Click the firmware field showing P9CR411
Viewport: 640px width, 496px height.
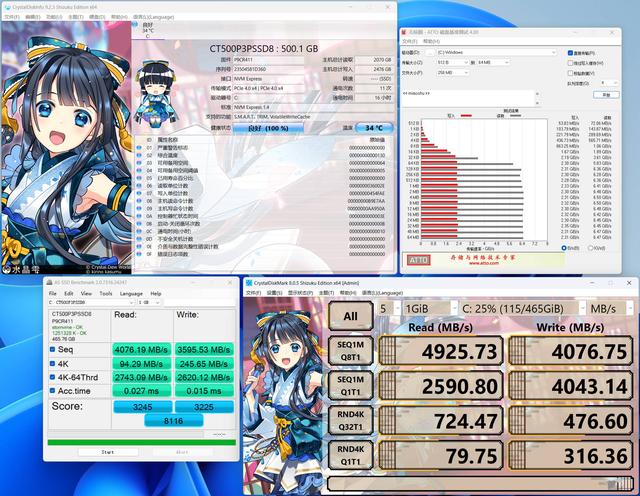[x=269, y=60]
